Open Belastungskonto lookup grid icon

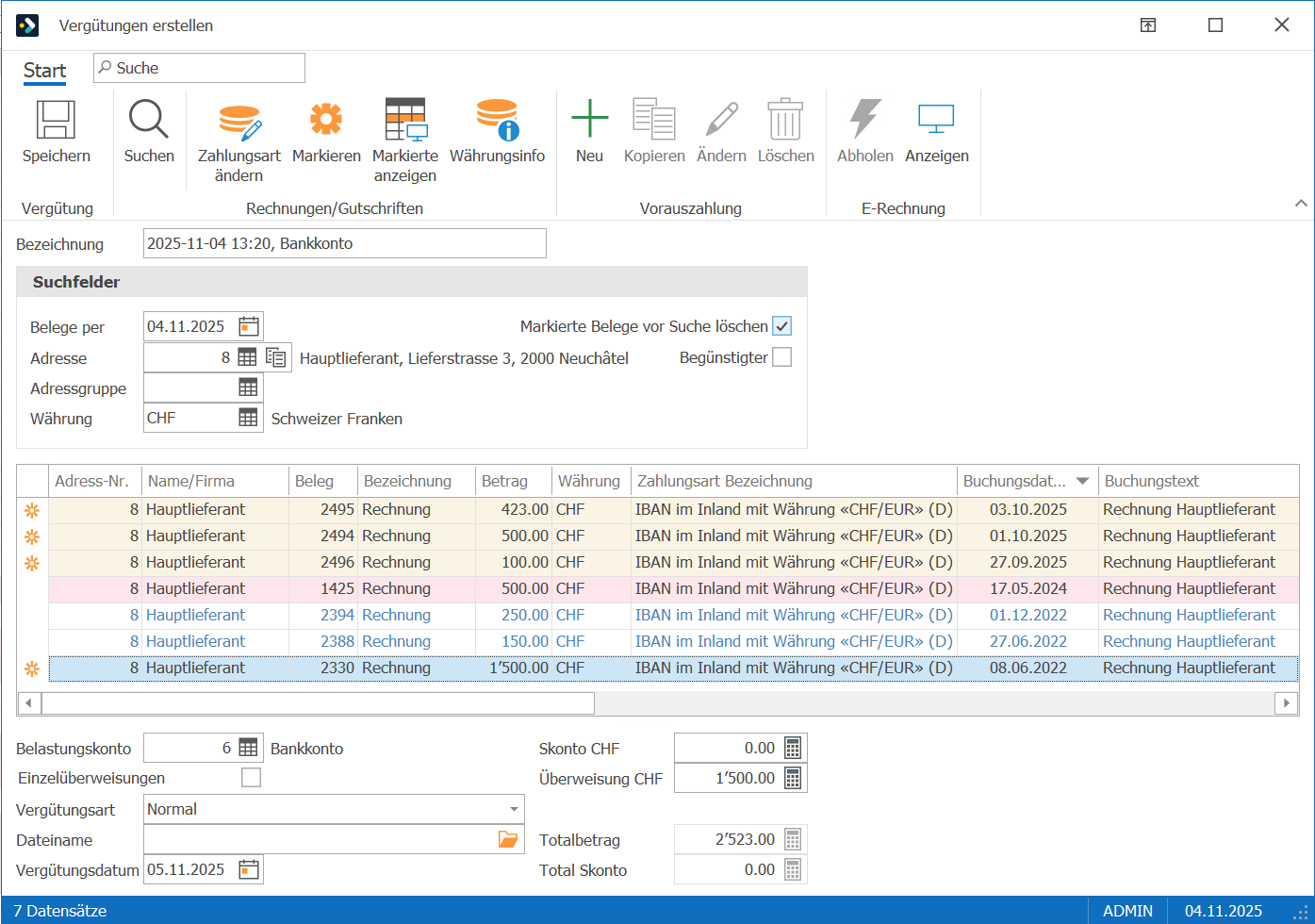[x=248, y=748]
